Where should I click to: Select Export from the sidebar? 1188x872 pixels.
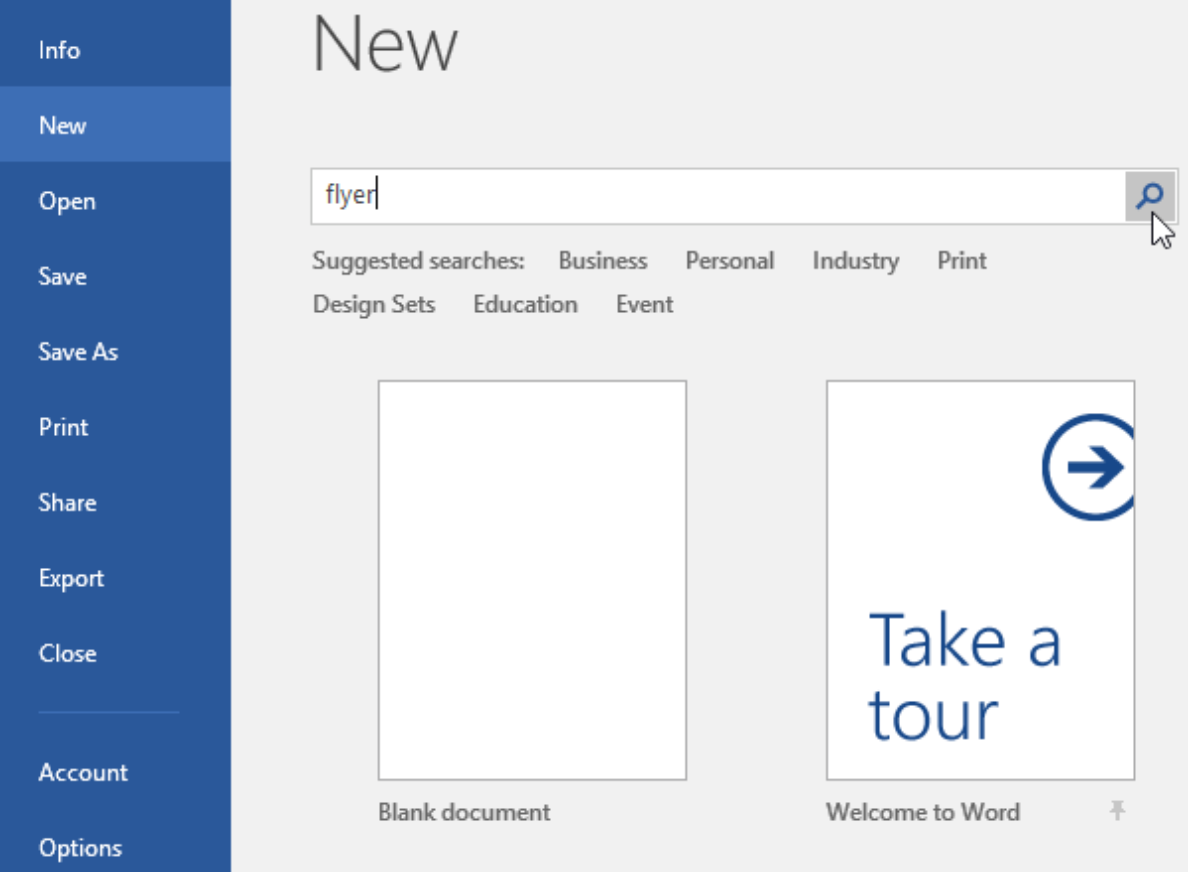71,578
